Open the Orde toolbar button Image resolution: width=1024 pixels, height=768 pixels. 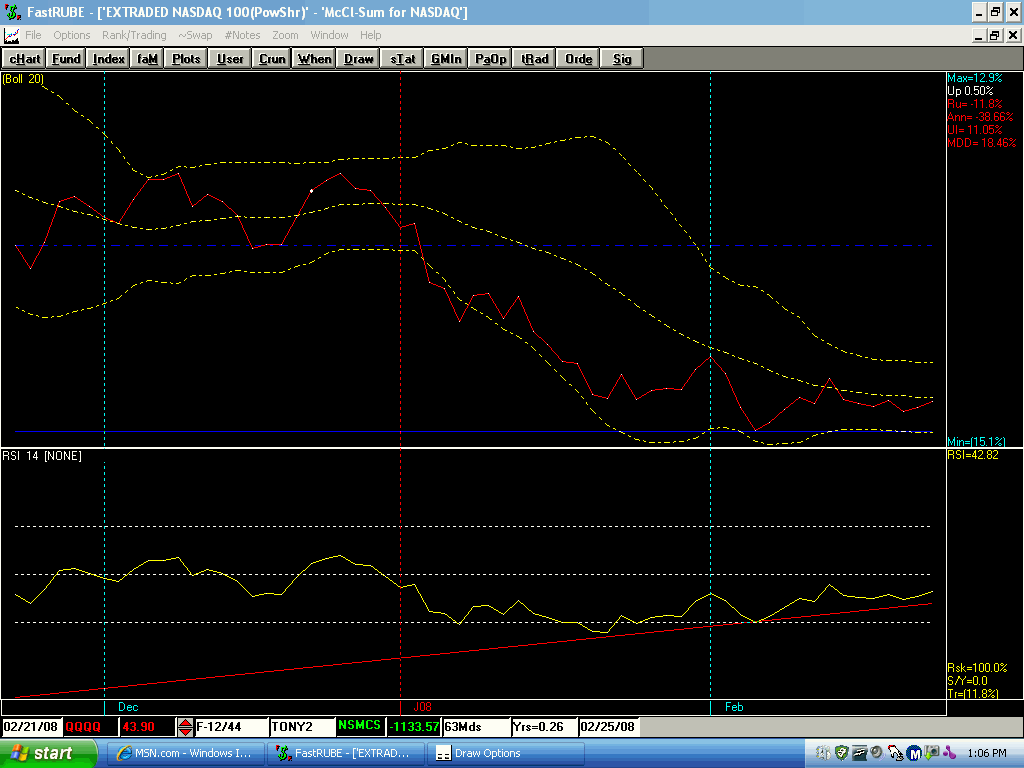(x=578, y=59)
